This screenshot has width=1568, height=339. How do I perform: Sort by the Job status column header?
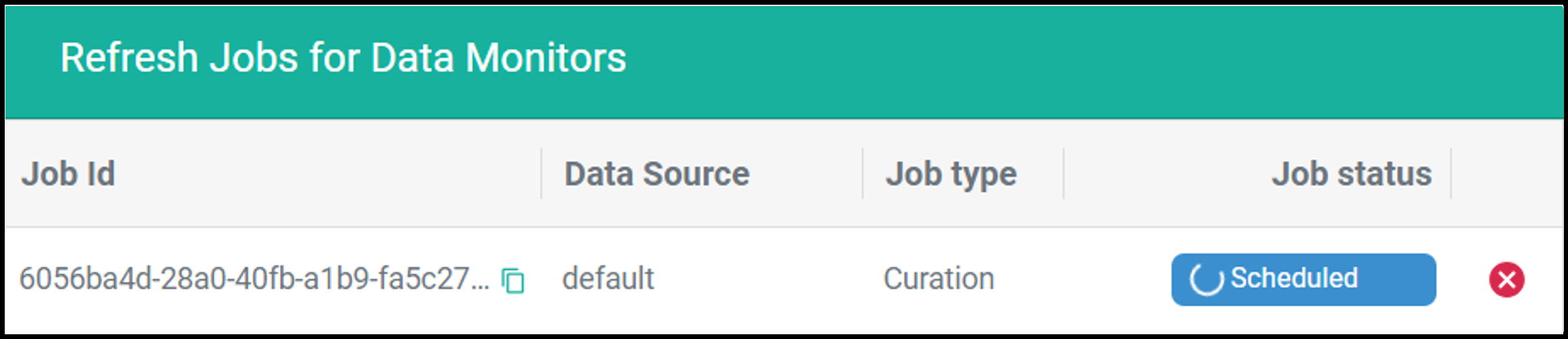[x=1351, y=174]
